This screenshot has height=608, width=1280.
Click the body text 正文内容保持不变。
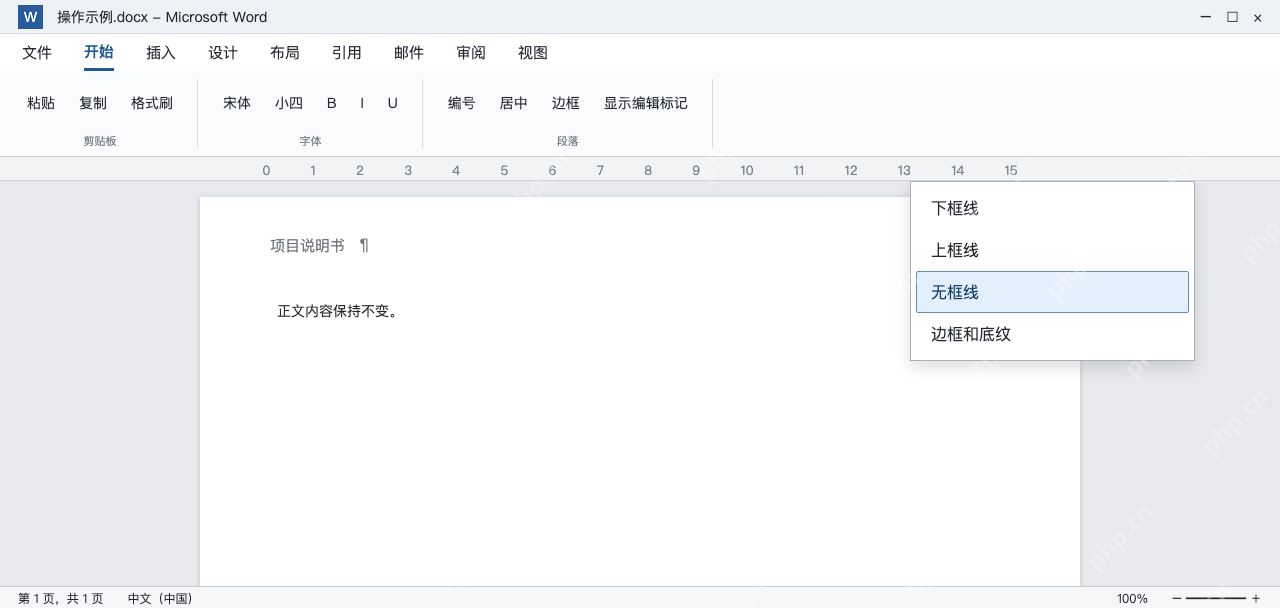[338, 311]
